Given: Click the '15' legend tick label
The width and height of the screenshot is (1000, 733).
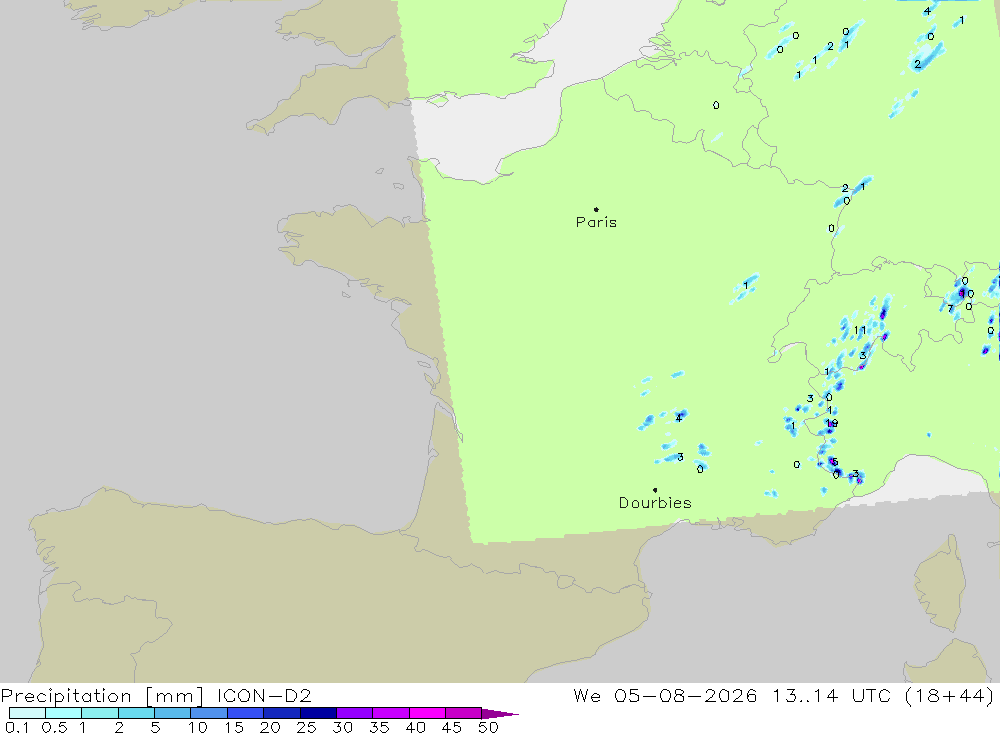Looking at the screenshot, I should pyautogui.click(x=233, y=727).
